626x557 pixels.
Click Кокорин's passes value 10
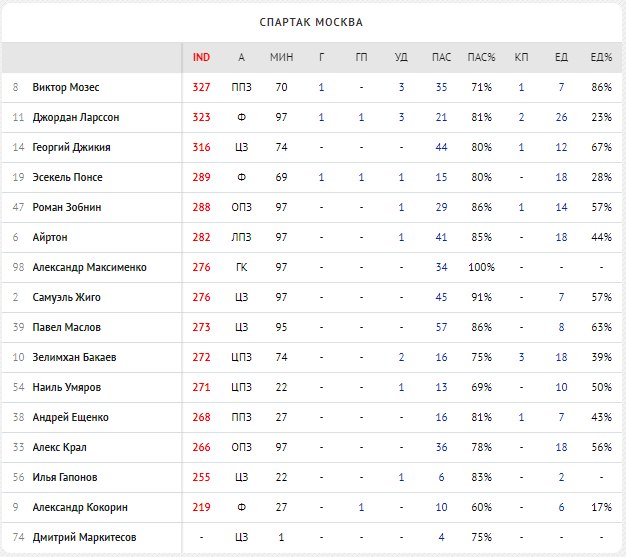(441, 507)
